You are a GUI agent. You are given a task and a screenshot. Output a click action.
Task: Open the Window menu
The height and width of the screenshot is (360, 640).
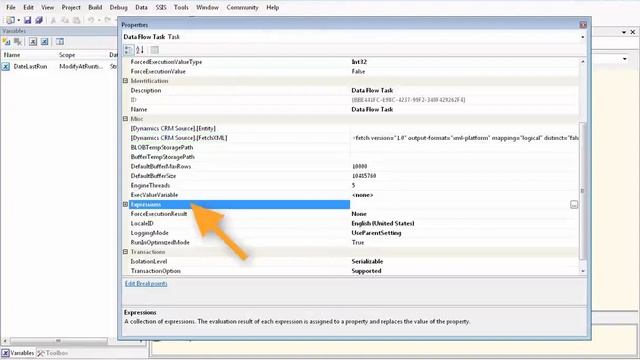(207, 7)
